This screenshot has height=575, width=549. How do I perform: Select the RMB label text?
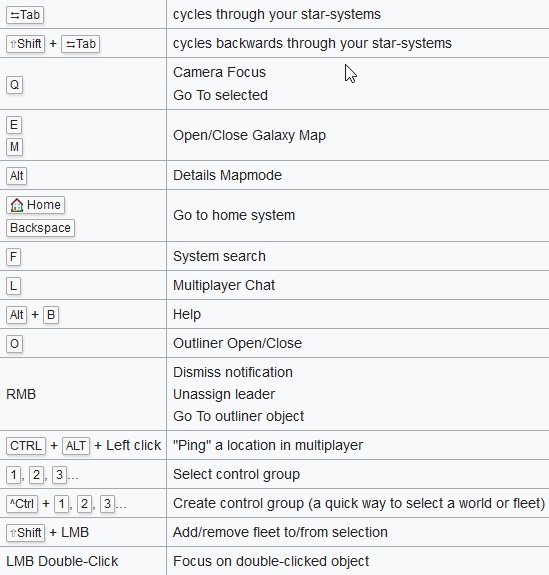[x=21, y=394]
